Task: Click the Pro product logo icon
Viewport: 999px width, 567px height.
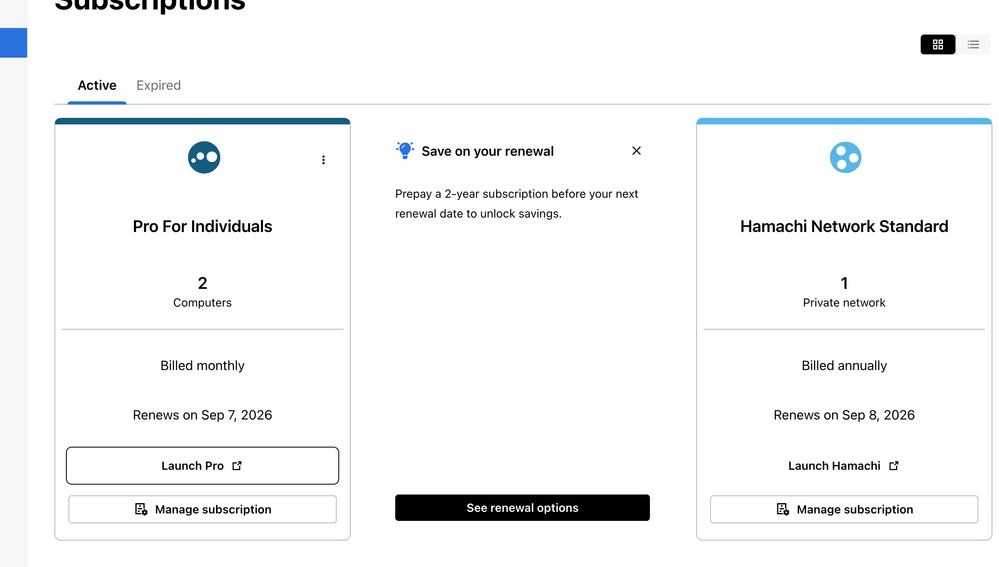Action: click(204, 157)
